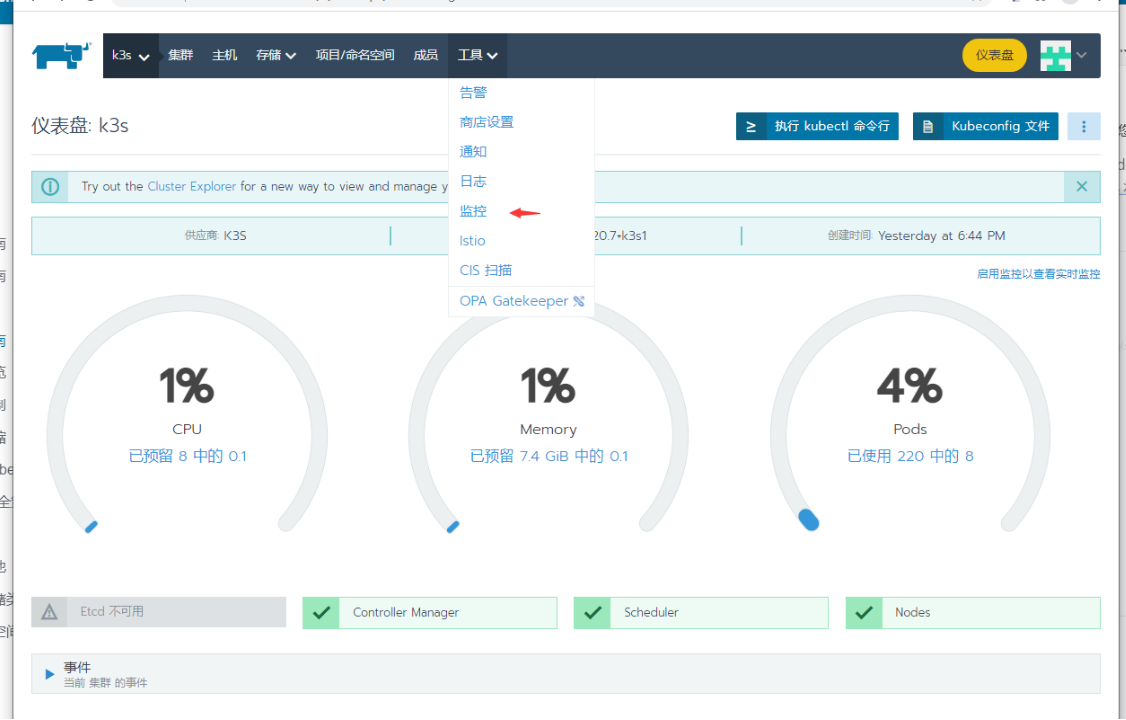1126x720 pixels.
Task: Collapse the 工具 tools dropdown
Action: point(478,55)
